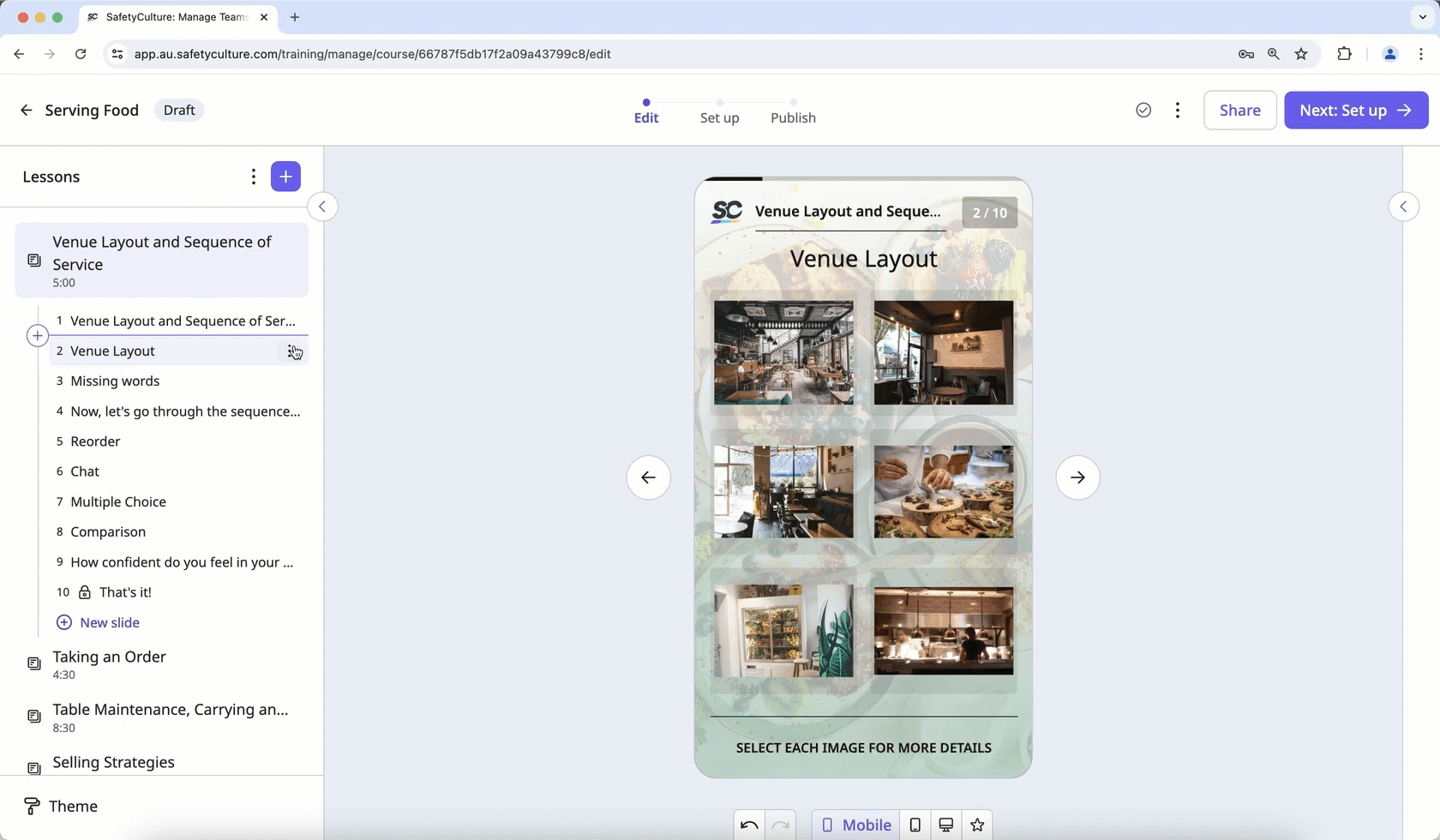Select slide 7 Multiple Choice
1440x840 pixels.
pos(177,501)
